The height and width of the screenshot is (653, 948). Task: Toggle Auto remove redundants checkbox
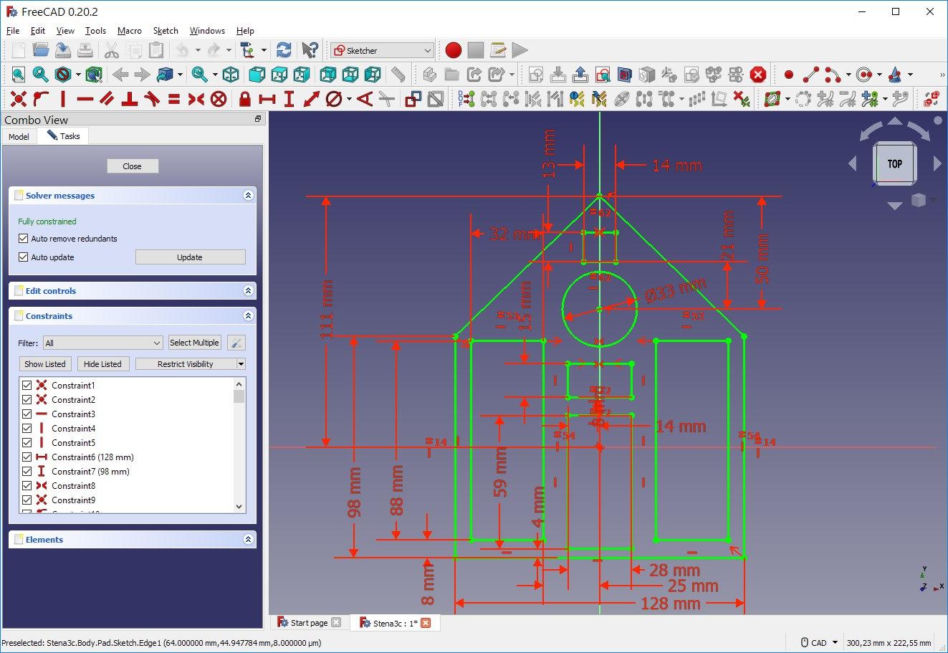click(23, 238)
